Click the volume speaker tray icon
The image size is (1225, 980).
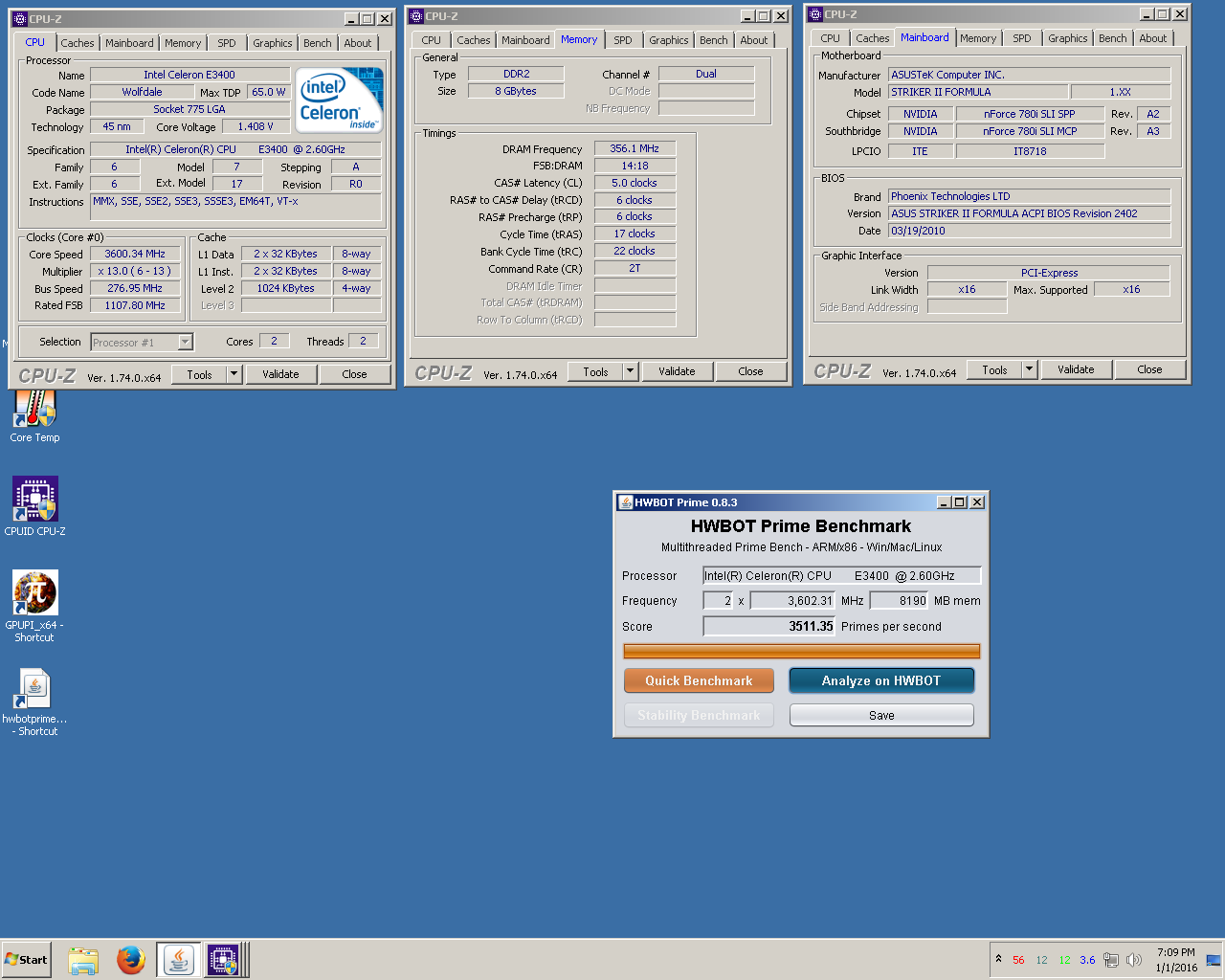pyautogui.click(x=1134, y=960)
